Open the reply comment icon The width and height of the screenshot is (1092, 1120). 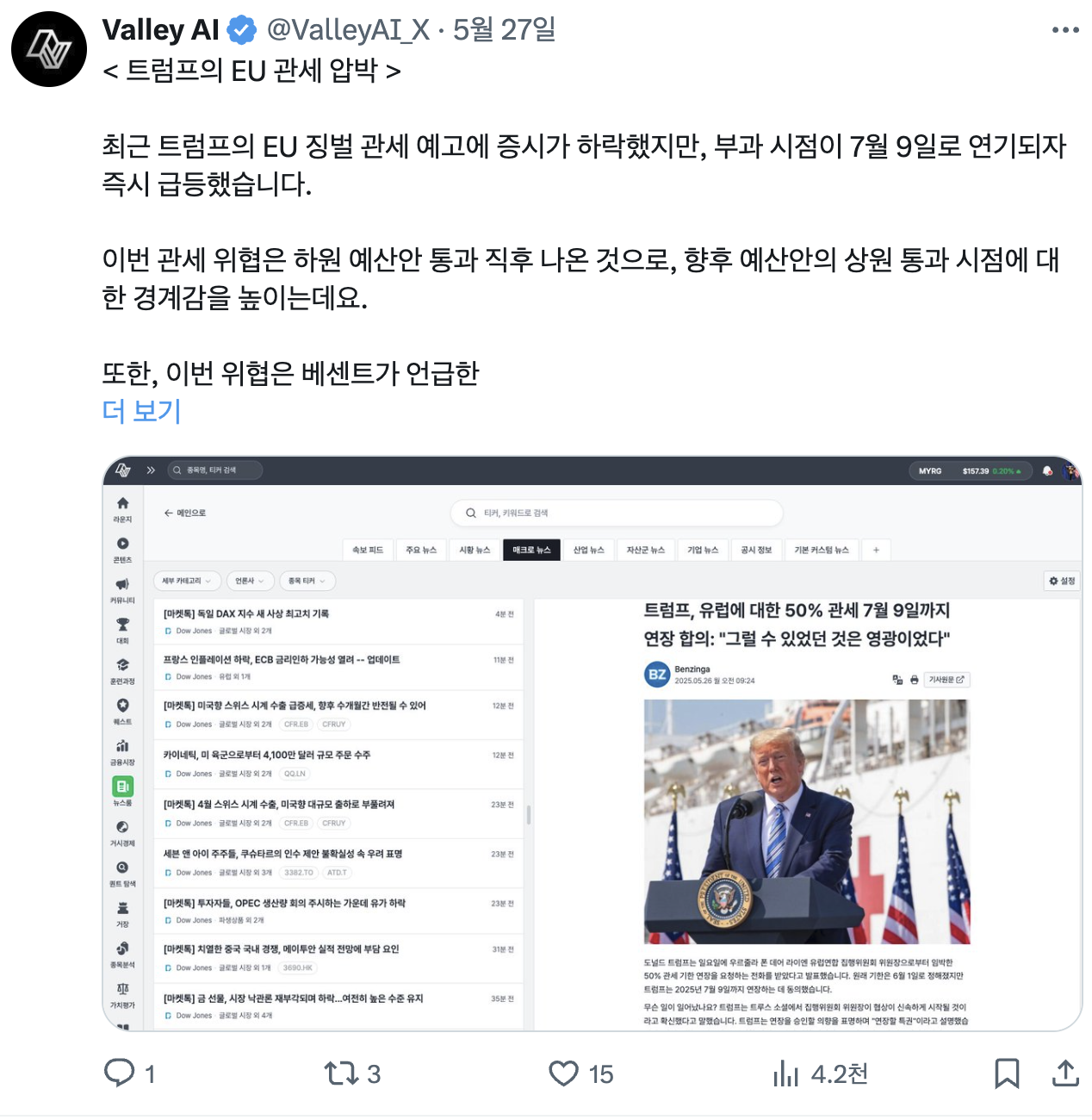(x=120, y=1073)
